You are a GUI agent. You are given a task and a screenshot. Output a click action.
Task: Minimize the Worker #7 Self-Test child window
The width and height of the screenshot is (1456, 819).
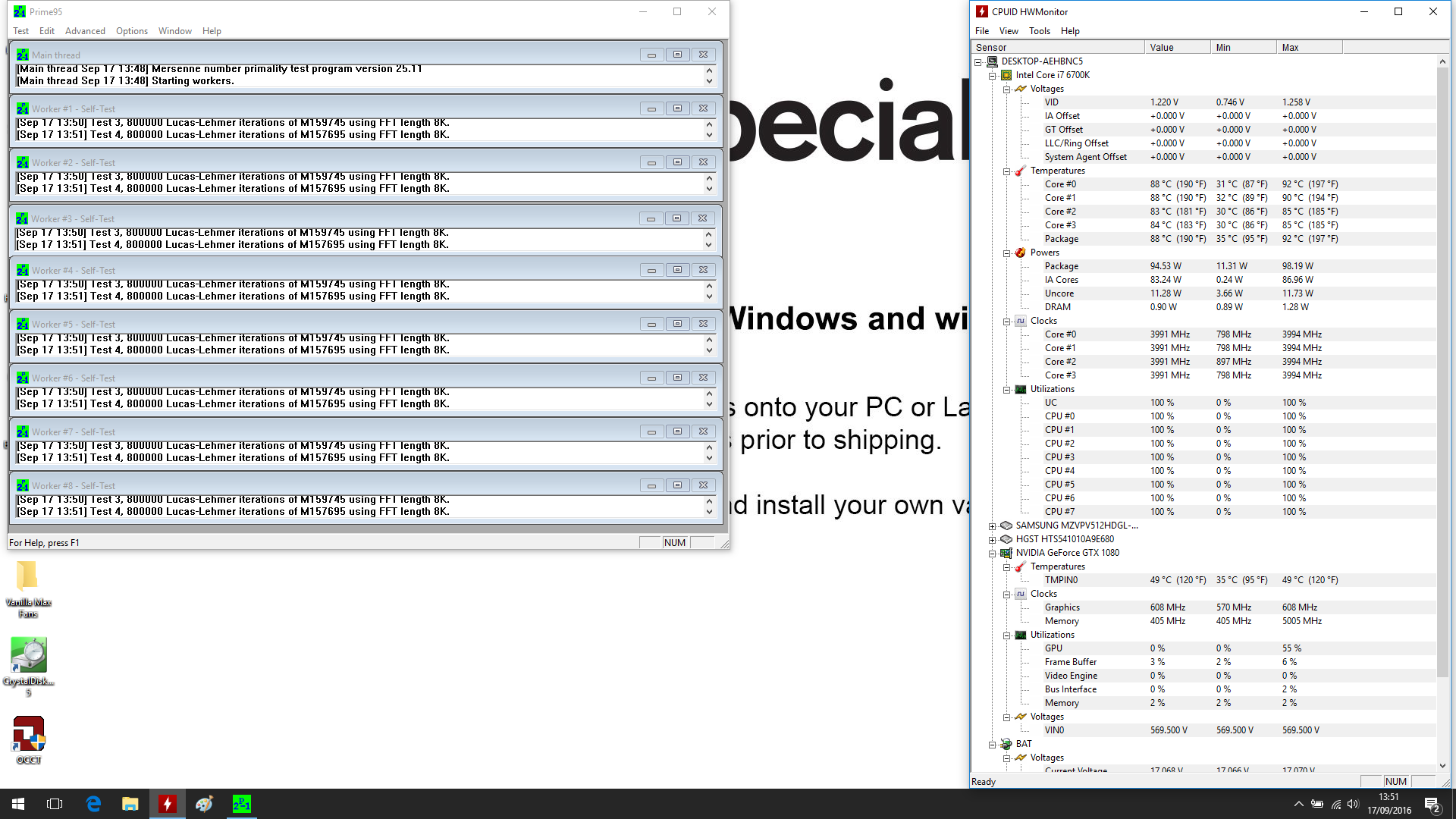[x=651, y=431]
